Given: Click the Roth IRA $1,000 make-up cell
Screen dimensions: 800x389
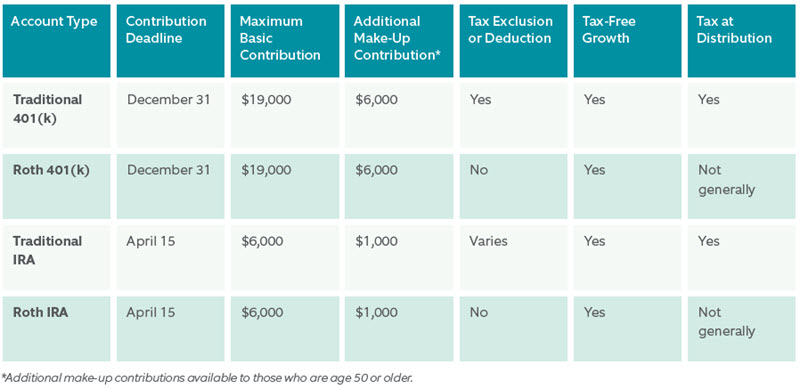Looking at the screenshot, I should pyautogui.click(x=399, y=329).
